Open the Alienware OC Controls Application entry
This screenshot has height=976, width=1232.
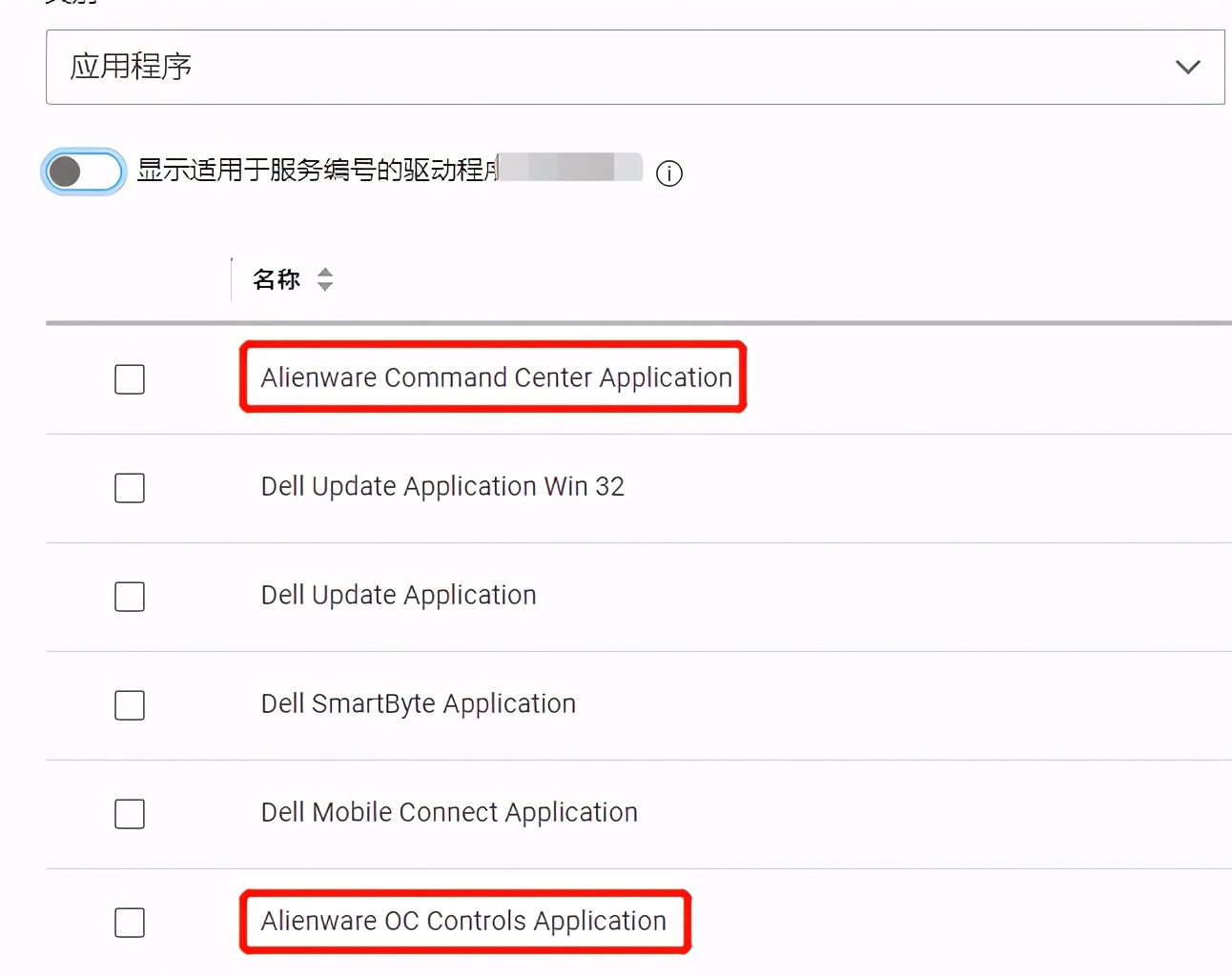[462, 922]
